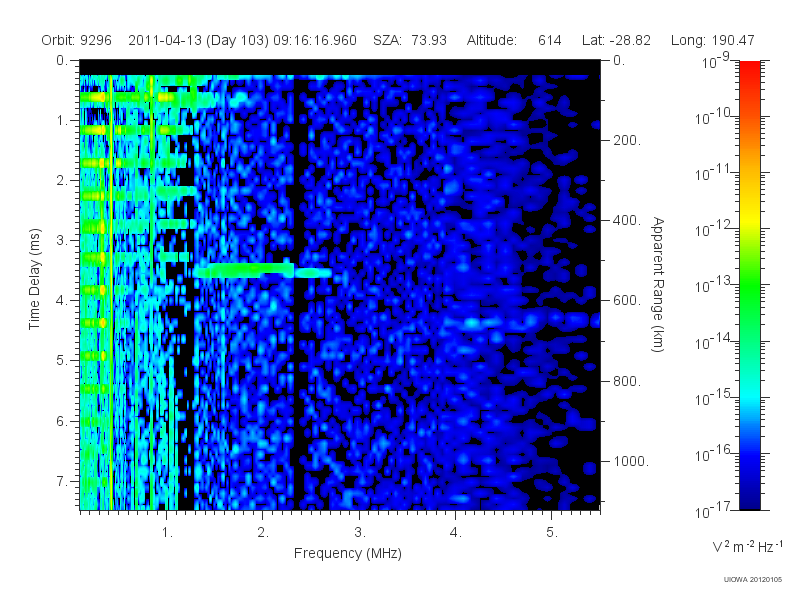Click the 'Lat: -28.82' value

pyautogui.click(x=616, y=40)
